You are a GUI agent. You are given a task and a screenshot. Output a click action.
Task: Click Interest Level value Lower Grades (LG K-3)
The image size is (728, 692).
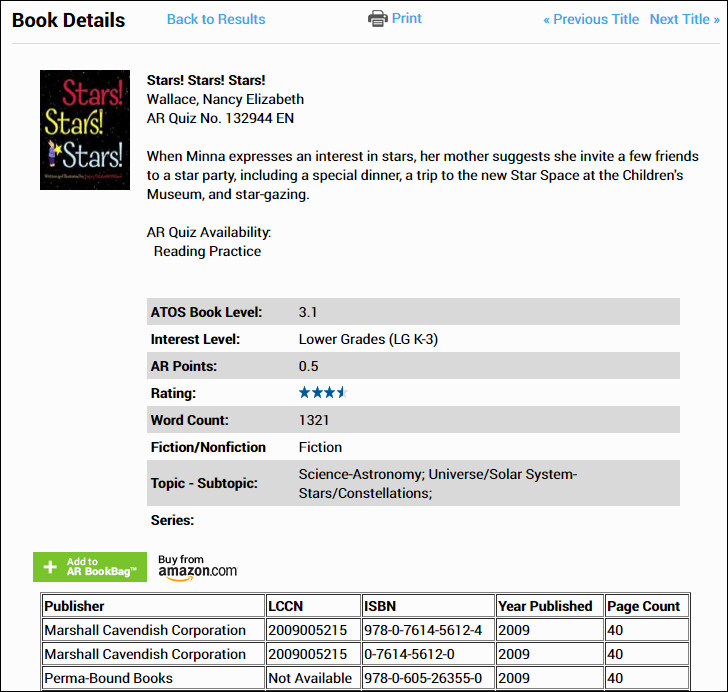tap(368, 339)
